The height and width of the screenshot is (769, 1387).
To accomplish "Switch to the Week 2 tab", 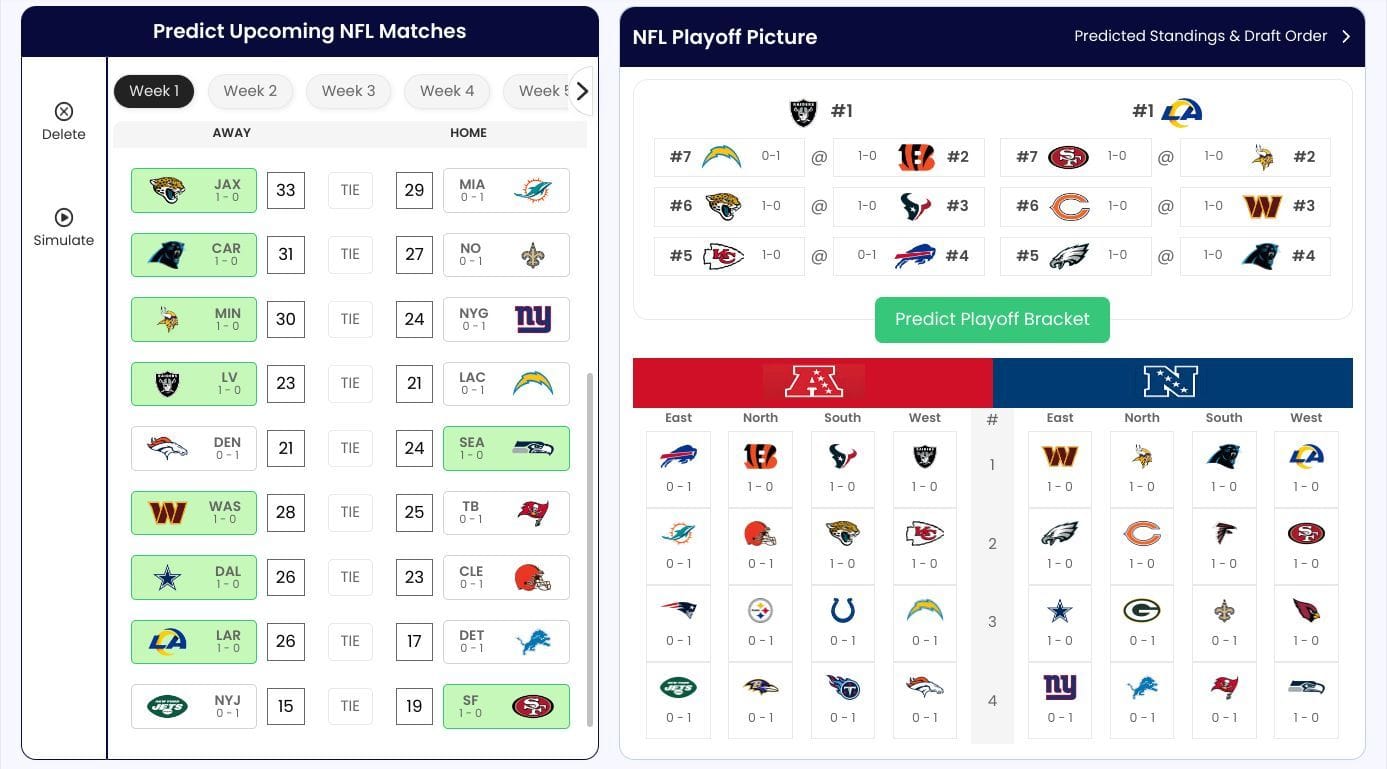I will (250, 91).
